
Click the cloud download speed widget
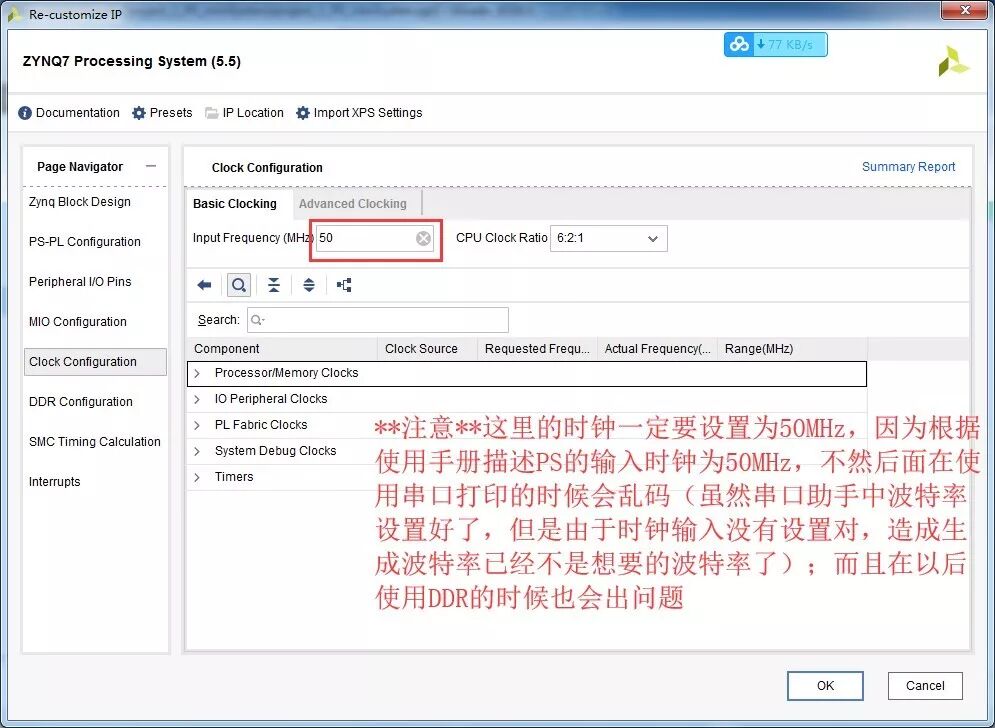(x=775, y=44)
